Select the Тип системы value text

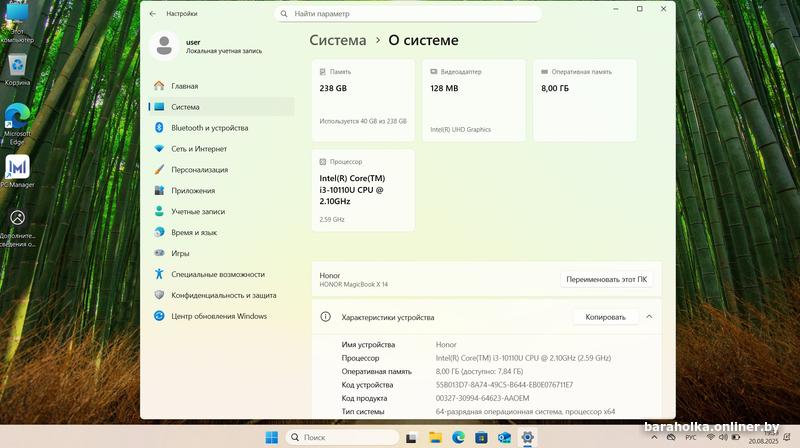pos(525,411)
